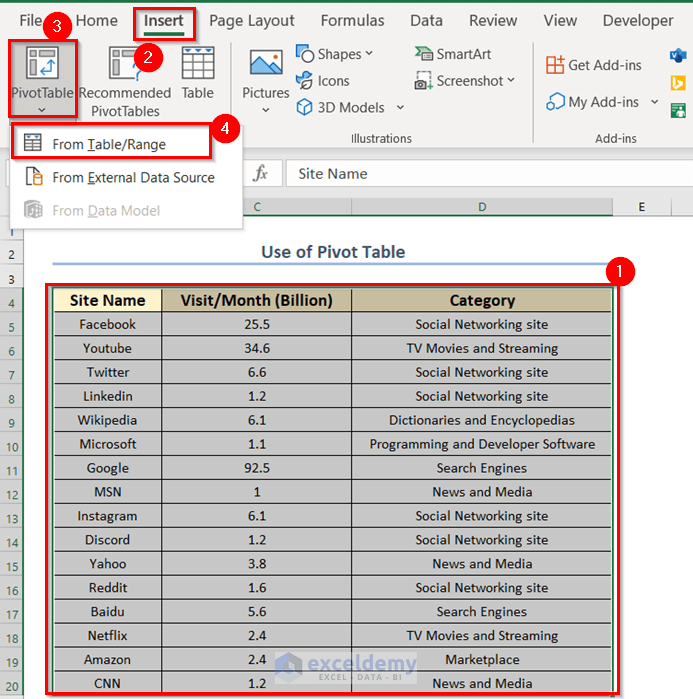The image size is (693, 699).
Task: Open the 3D Models dropdown arrow
Action: tap(400, 108)
